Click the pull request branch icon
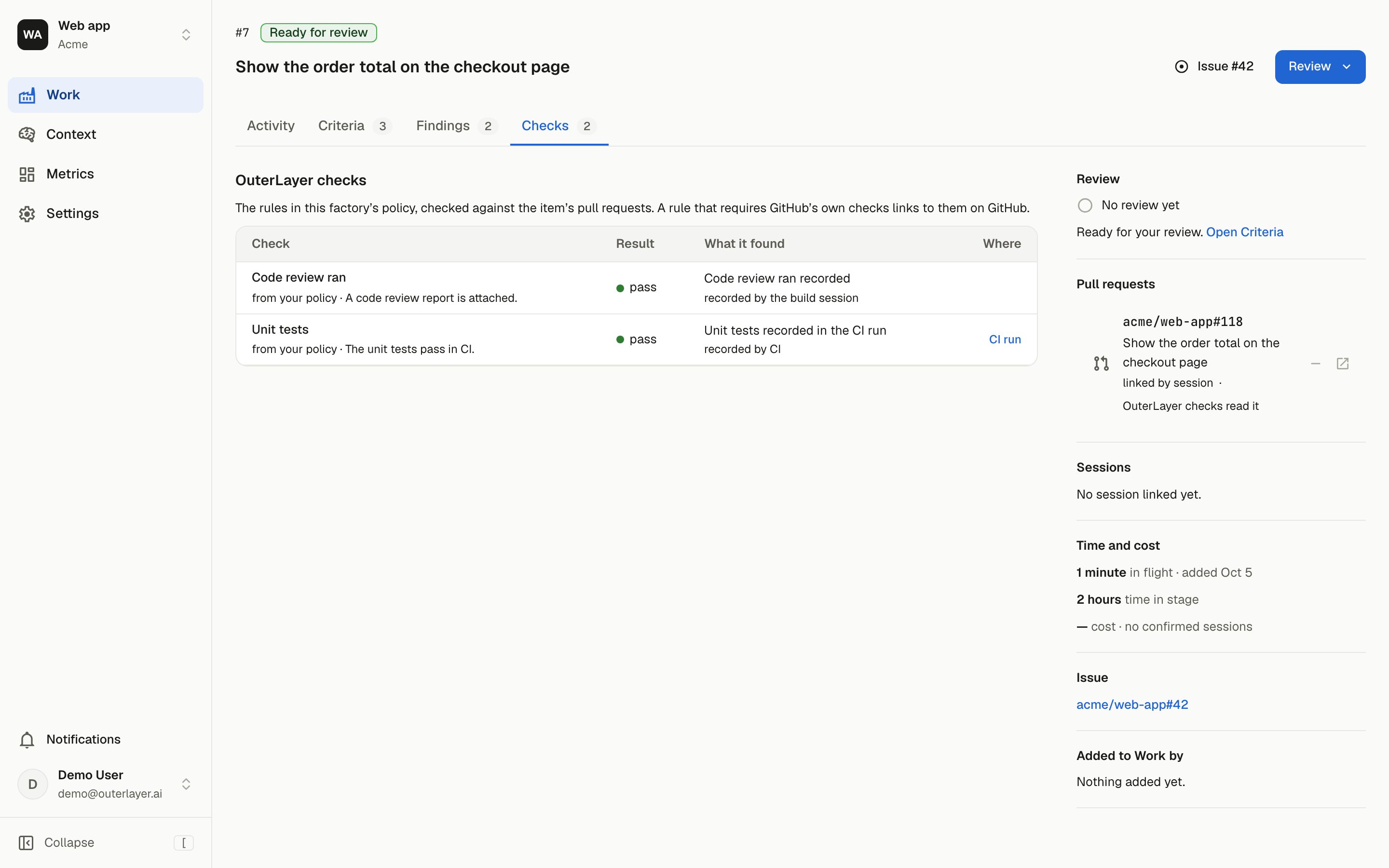 (1101, 364)
